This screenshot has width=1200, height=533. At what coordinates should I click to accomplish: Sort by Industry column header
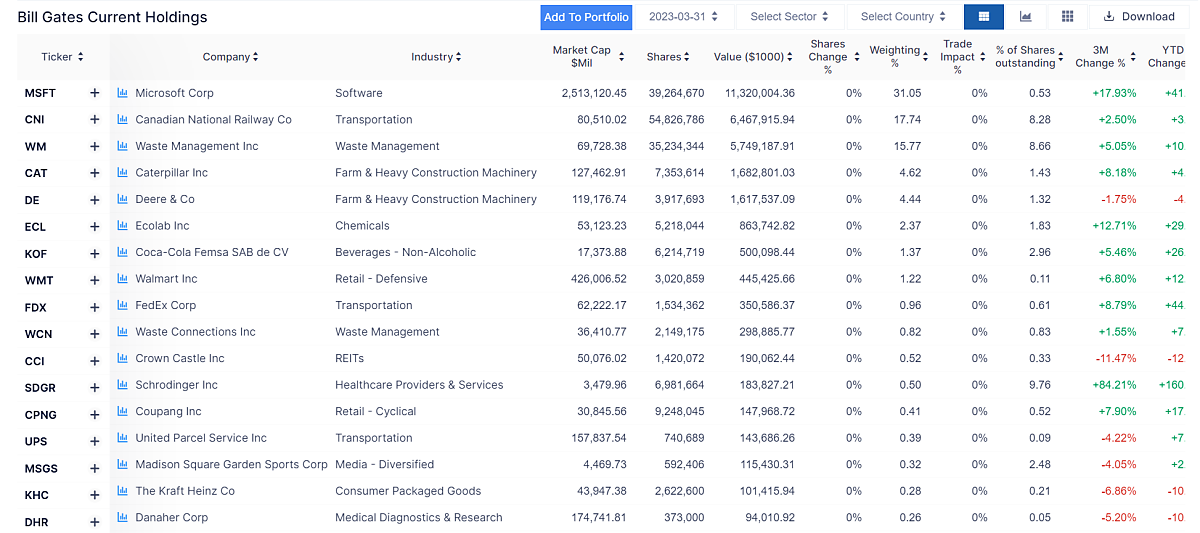[436, 57]
